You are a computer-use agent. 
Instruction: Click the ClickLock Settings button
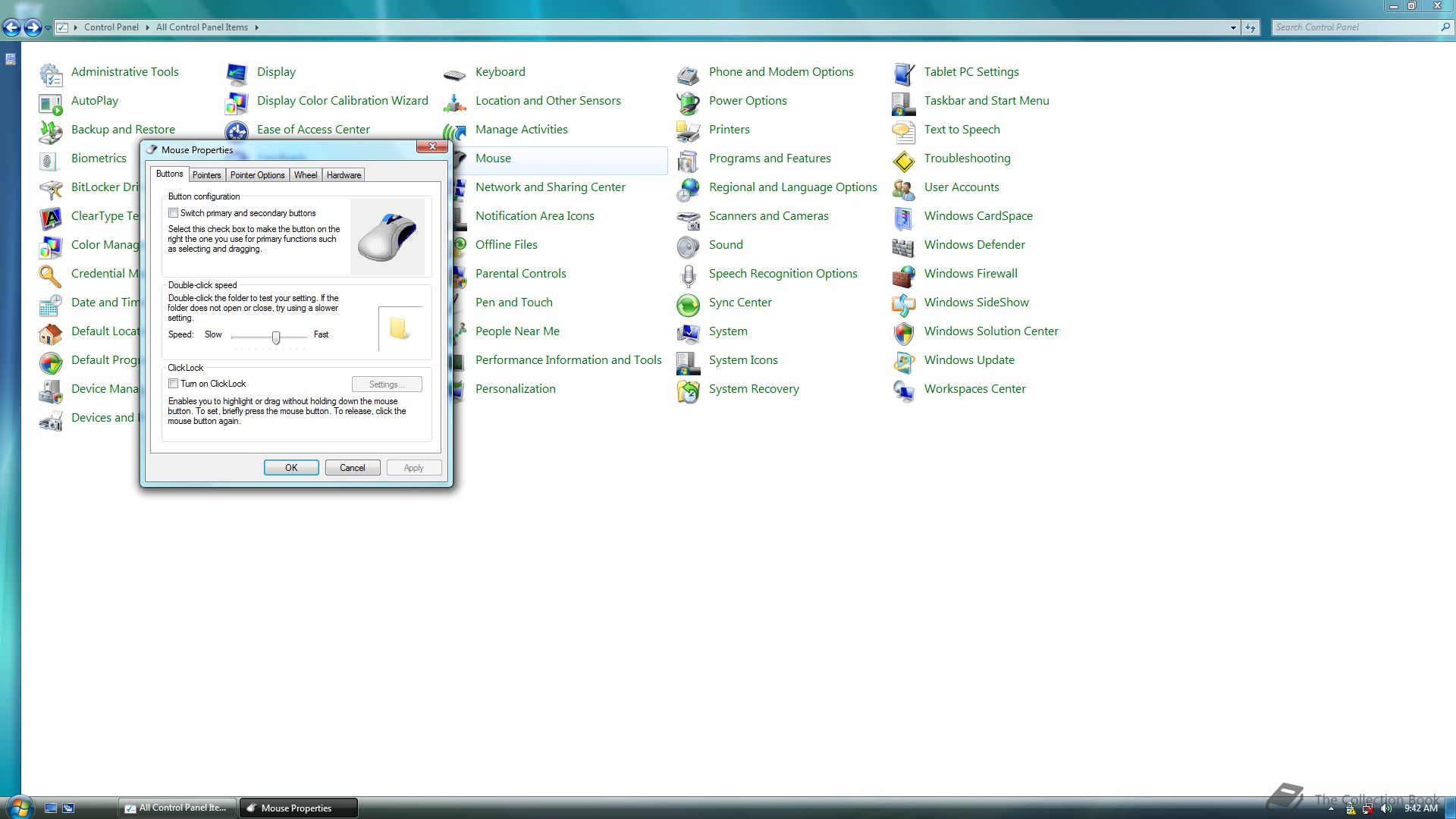pos(387,384)
